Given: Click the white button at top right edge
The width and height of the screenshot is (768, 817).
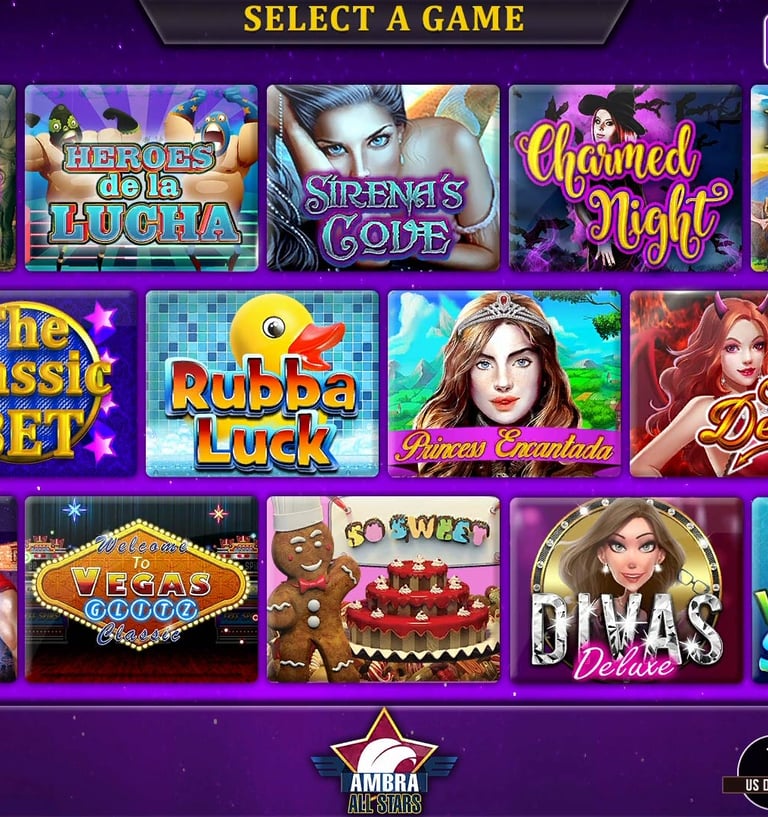Looking at the screenshot, I should (765, 43).
